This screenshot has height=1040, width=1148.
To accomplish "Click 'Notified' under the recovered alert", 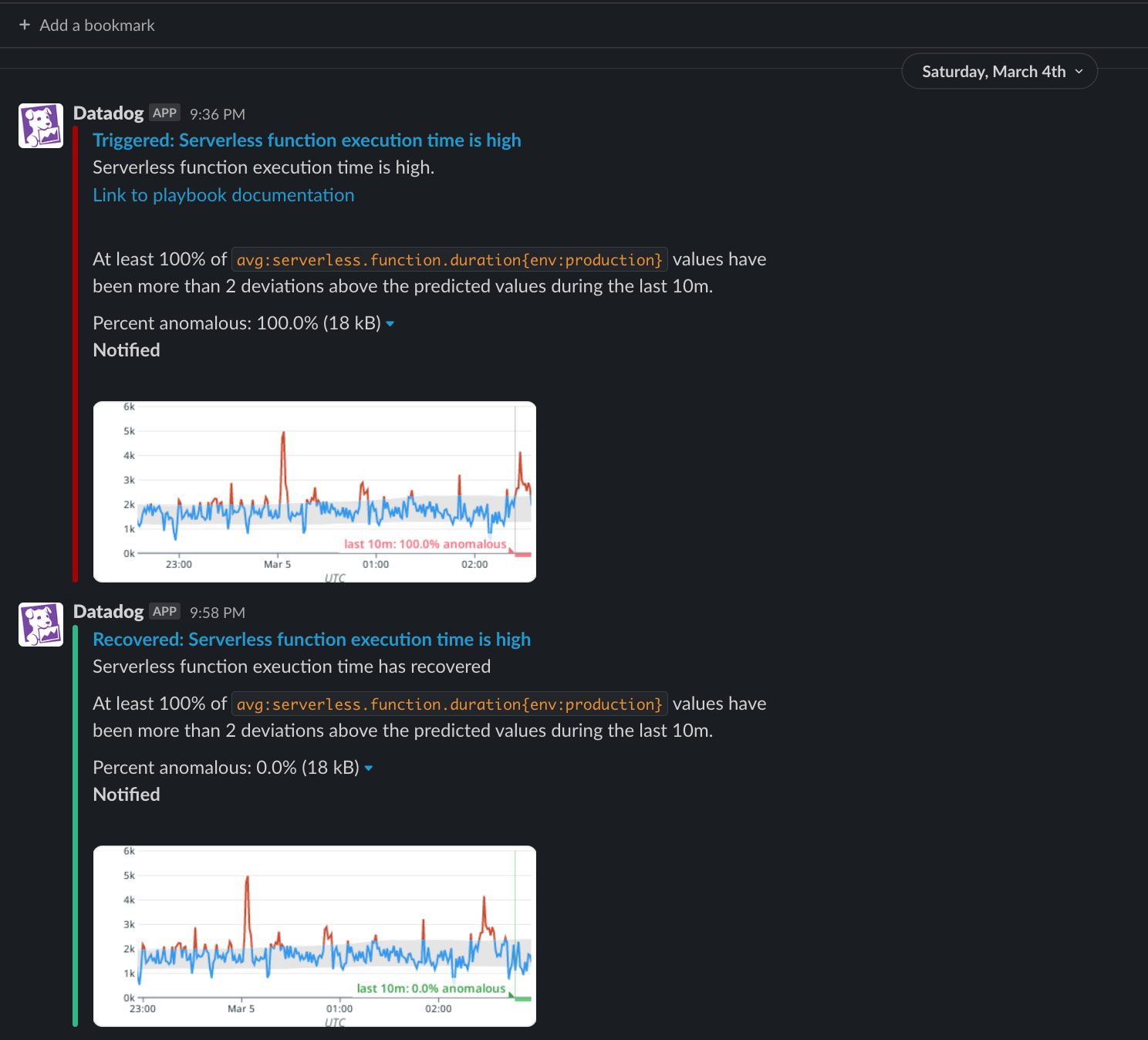I will coord(127,795).
